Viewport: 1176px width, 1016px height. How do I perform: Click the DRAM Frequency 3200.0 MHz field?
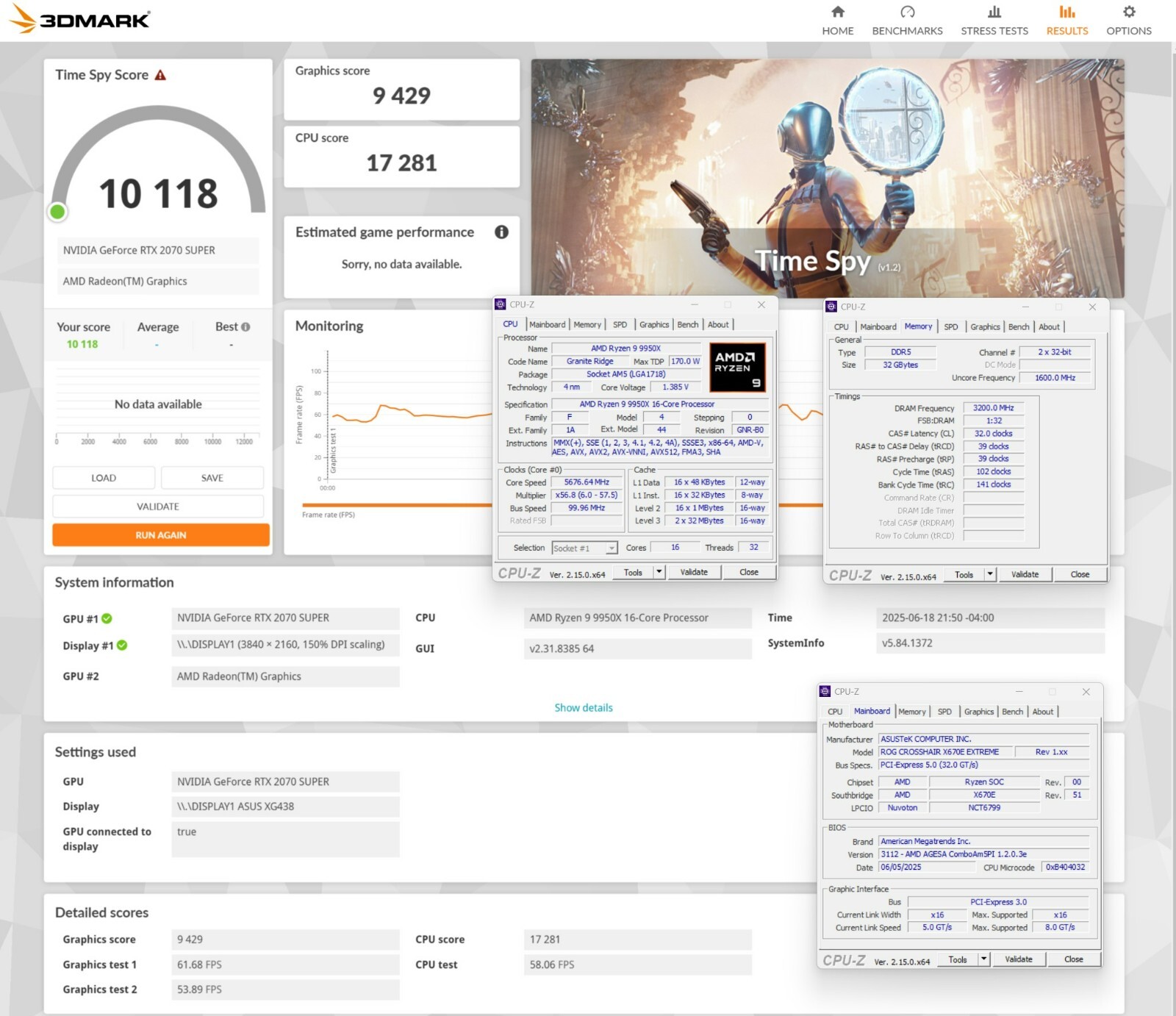pos(993,408)
